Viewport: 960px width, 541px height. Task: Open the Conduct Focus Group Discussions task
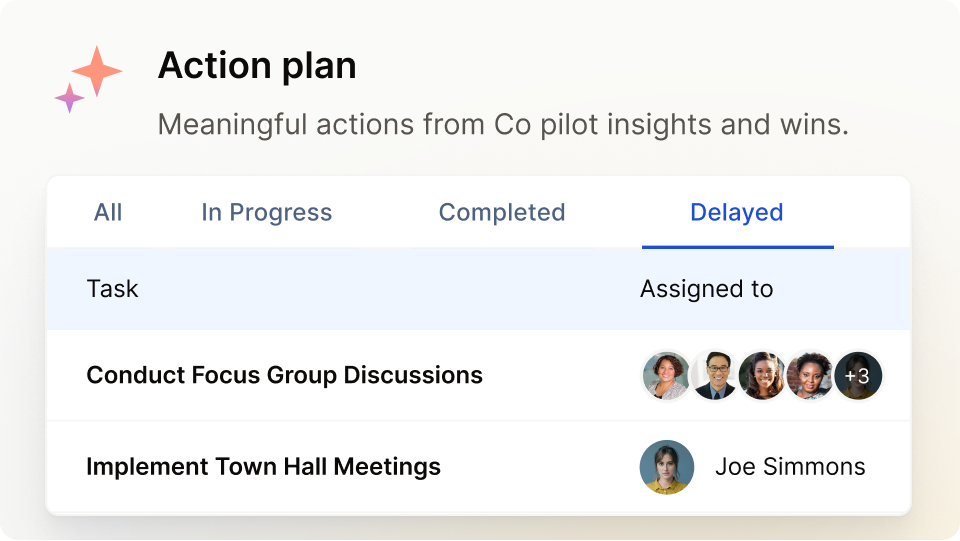(x=284, y=375)
